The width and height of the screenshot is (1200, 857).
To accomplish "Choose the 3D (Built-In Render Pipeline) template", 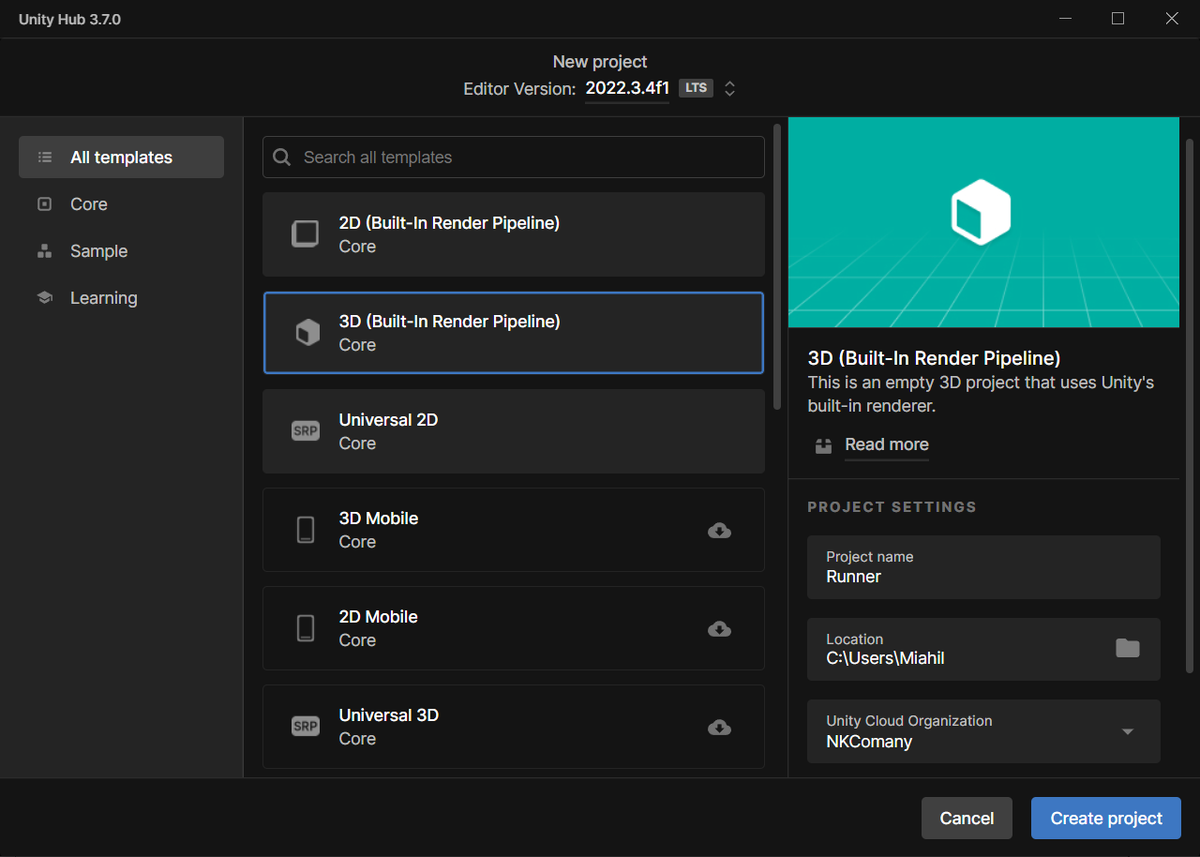I will point(514,333).
